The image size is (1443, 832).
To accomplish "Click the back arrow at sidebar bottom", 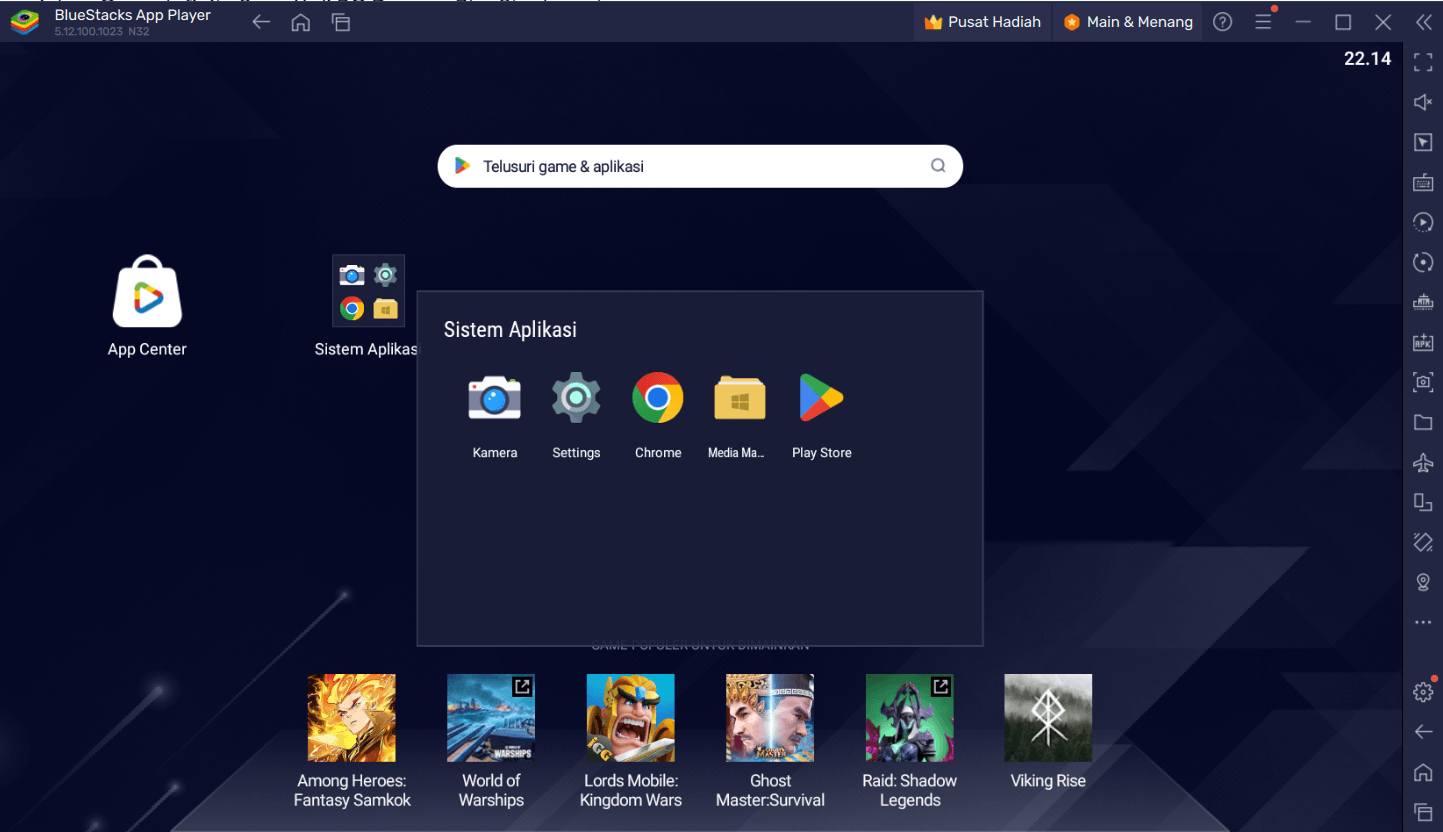I will pyautogui.click(x=1423, y=732).
